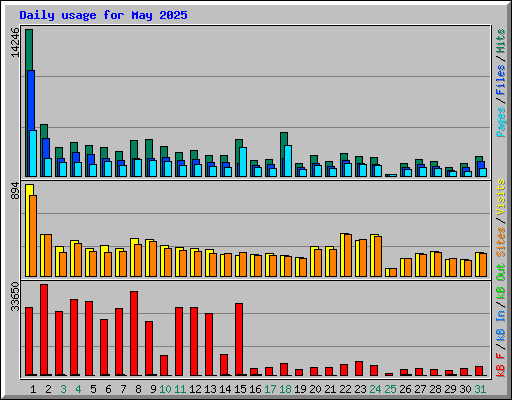Image resolution: width=512 pixels, height=400 pixels.
Task: Click the day 16 axis label
Action: [255, 389]
